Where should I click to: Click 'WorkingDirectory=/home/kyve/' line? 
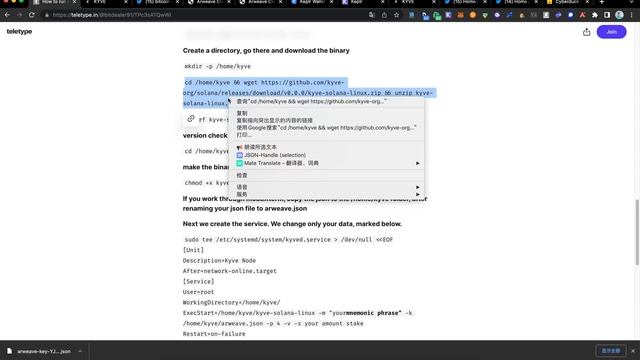click(231, 302)
